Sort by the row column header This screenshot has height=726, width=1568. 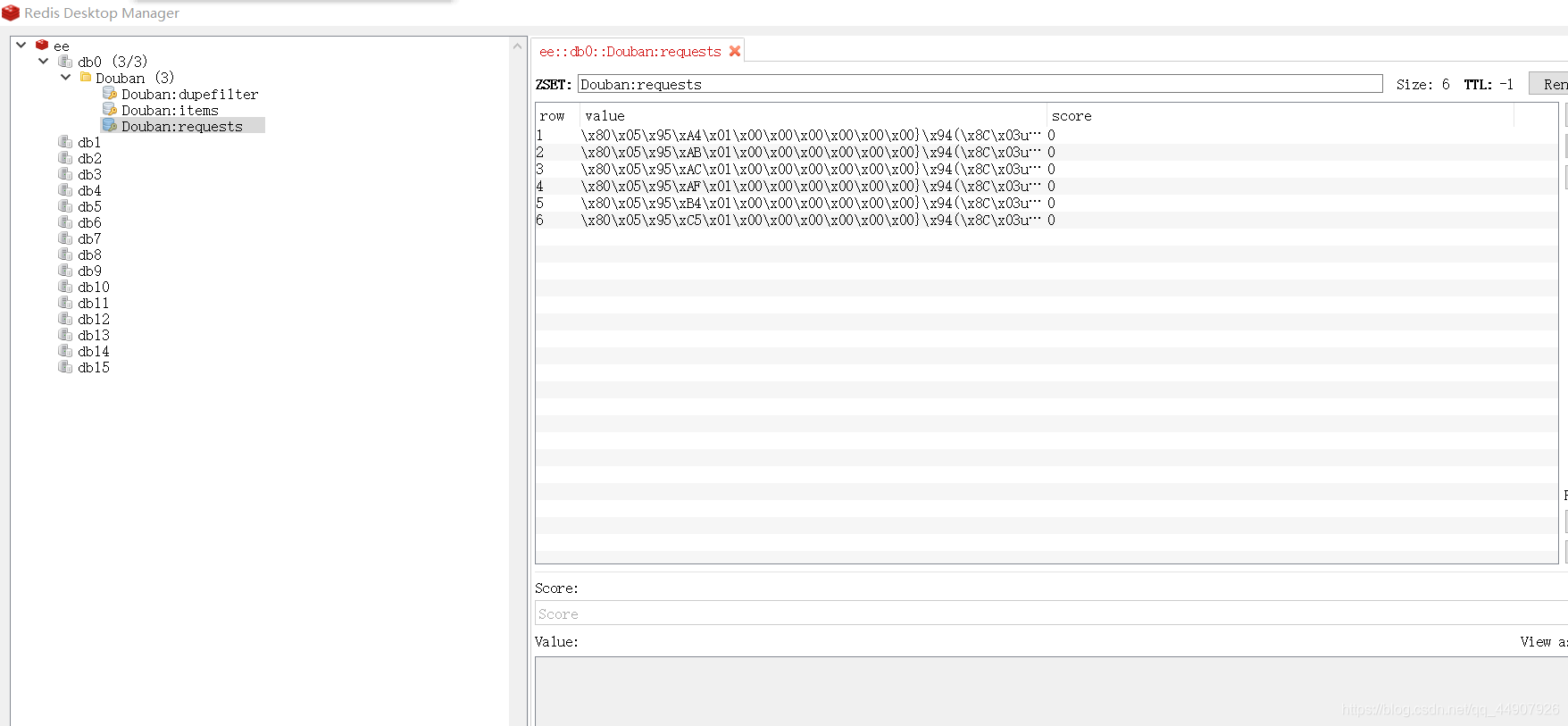557,115
